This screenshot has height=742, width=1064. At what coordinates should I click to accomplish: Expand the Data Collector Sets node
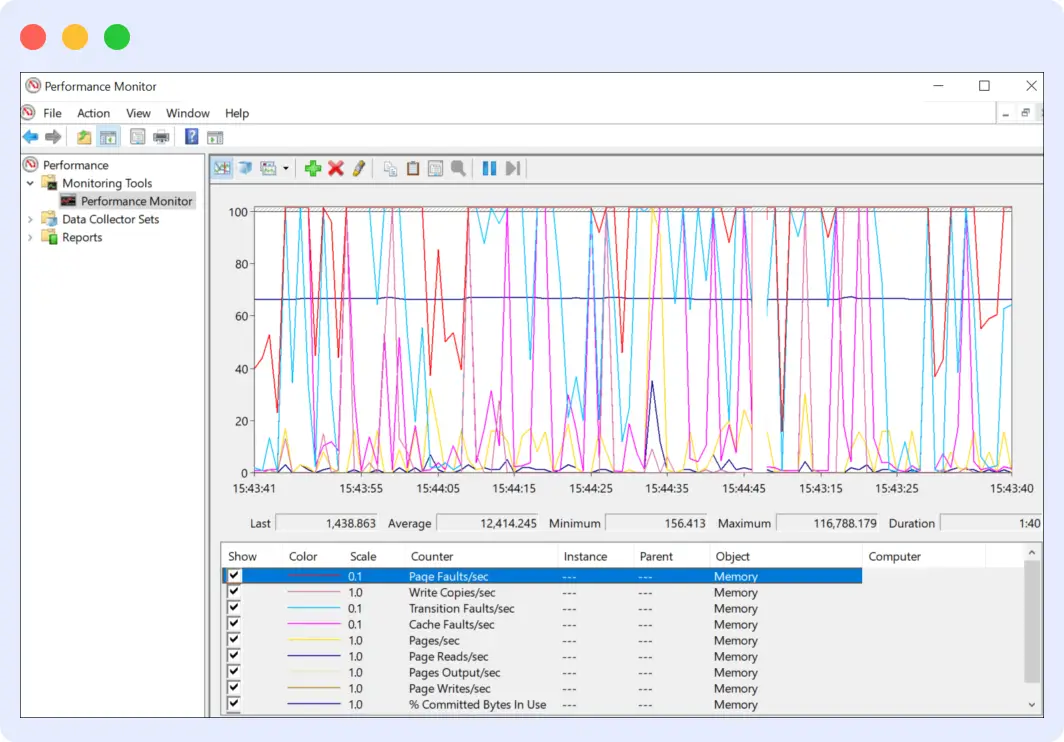[31, 218]
